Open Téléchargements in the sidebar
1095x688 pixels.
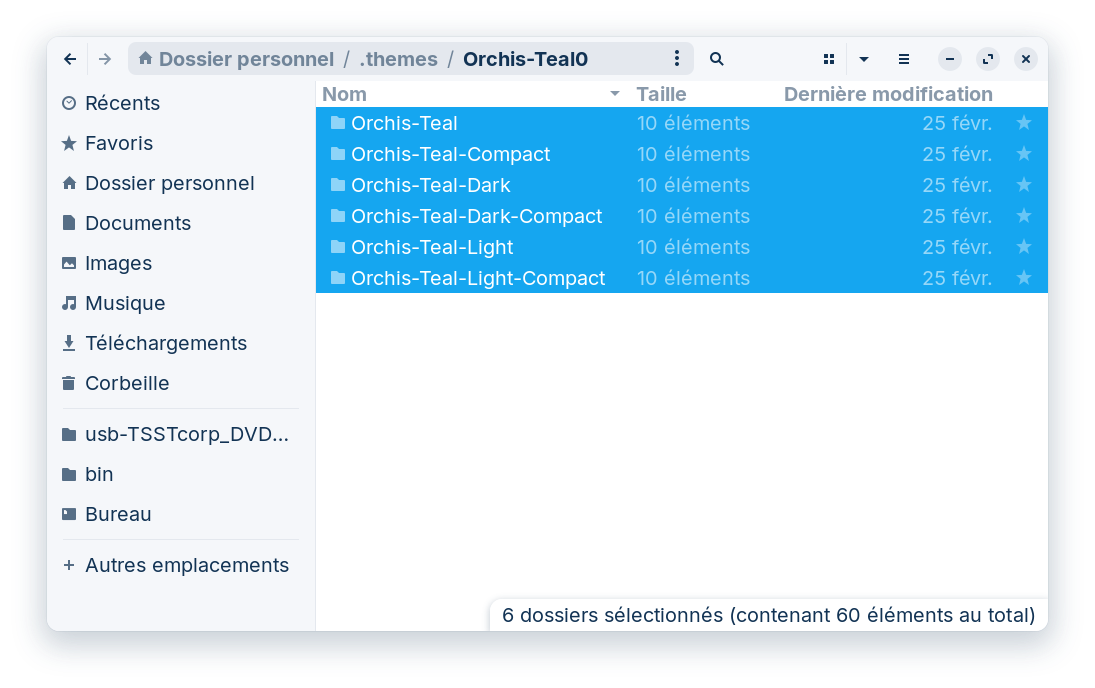click(x=165, y=343)
